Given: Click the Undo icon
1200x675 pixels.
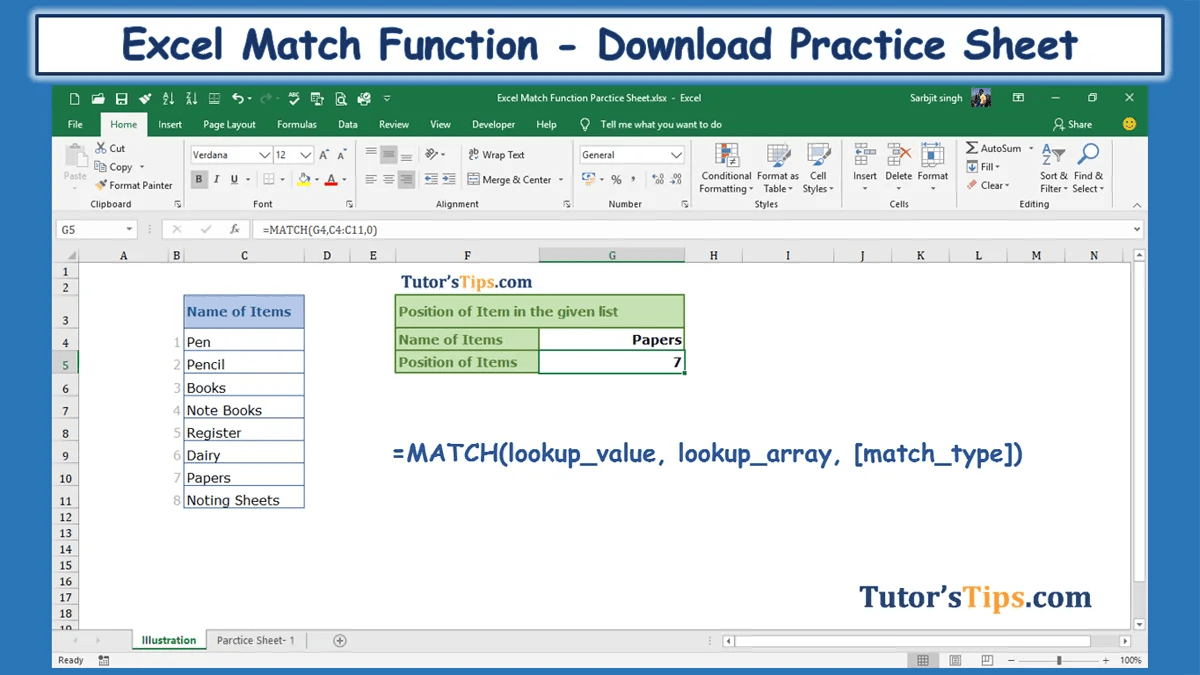Looking at the screenshot, I should (x=237, y=98).
